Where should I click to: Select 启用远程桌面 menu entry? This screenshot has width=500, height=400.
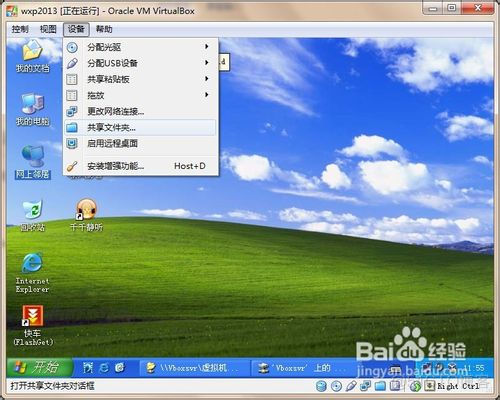(x=140, y=143)
